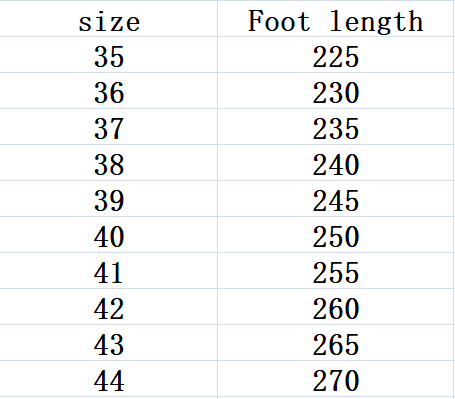Click the cell containing size 37
Screen dimensions: 455x399
click(109, 127)
